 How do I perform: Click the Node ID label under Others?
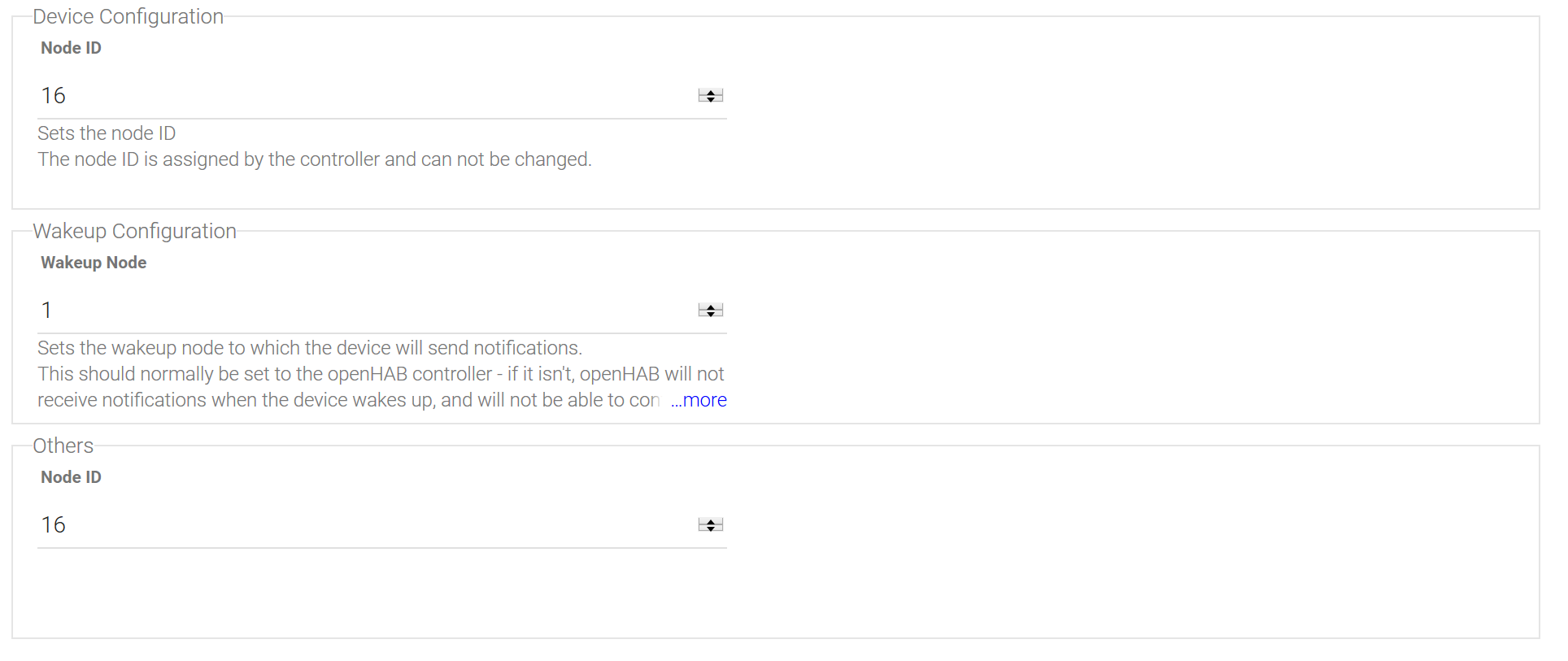point(72,477)
